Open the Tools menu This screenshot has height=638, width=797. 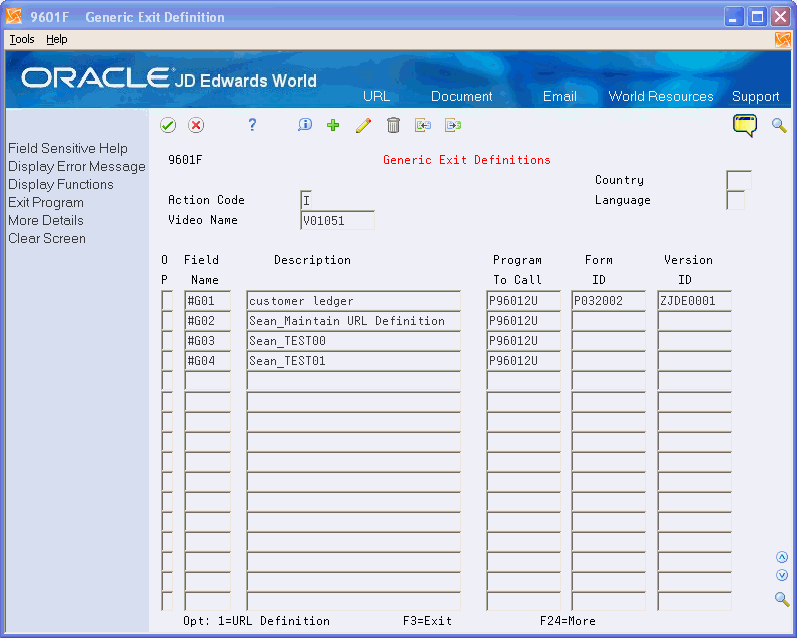[22, 39]
